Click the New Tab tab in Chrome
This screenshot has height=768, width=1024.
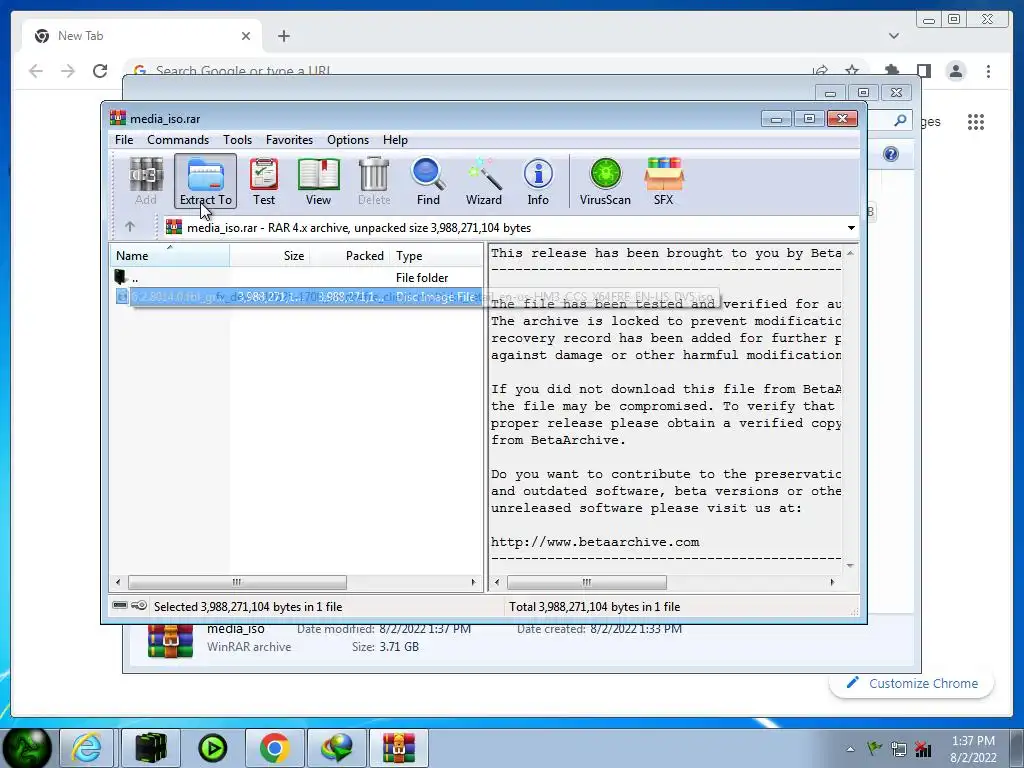click(142, 36)
